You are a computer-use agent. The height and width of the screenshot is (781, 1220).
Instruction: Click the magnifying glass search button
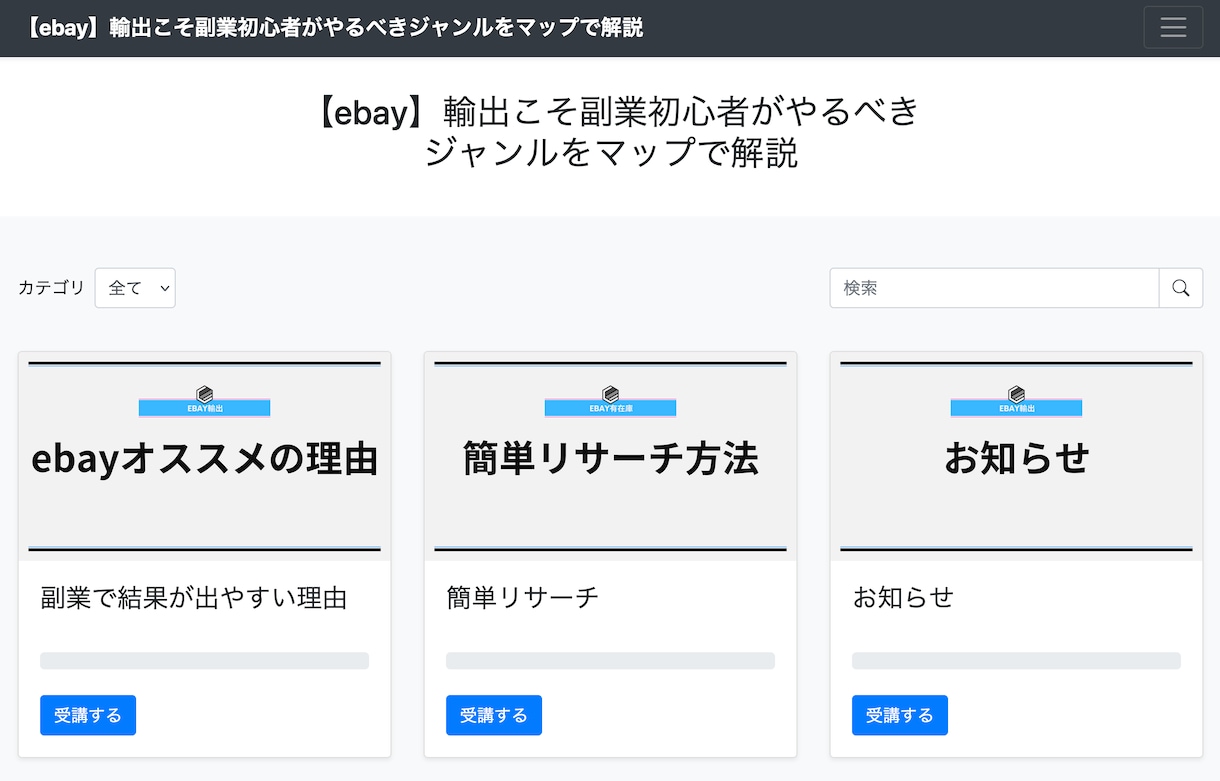coord(1181,288)
